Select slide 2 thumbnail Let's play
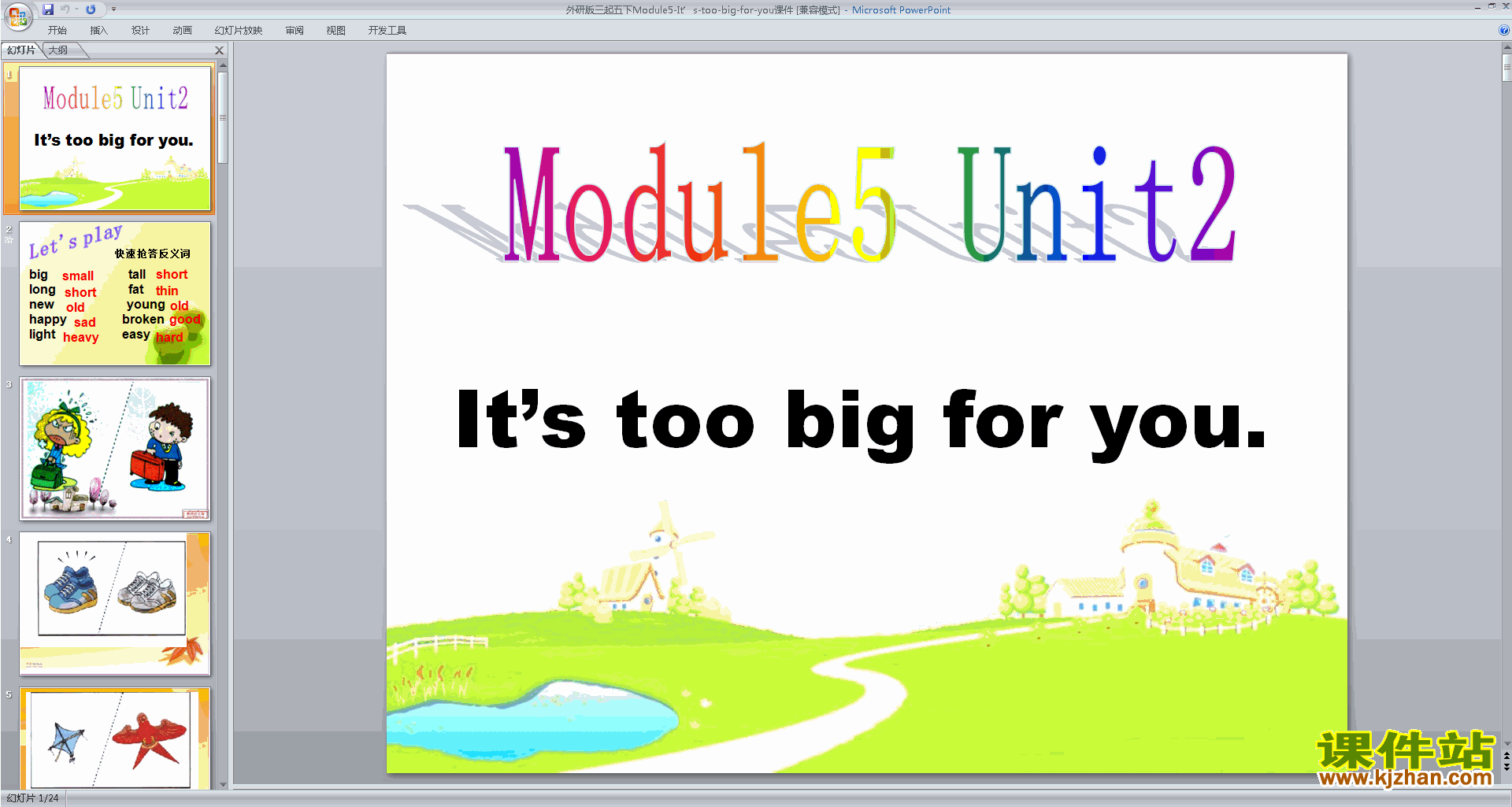Image resolution: width=1512 pixels, height=807 pixels. [x=115, y=294]
